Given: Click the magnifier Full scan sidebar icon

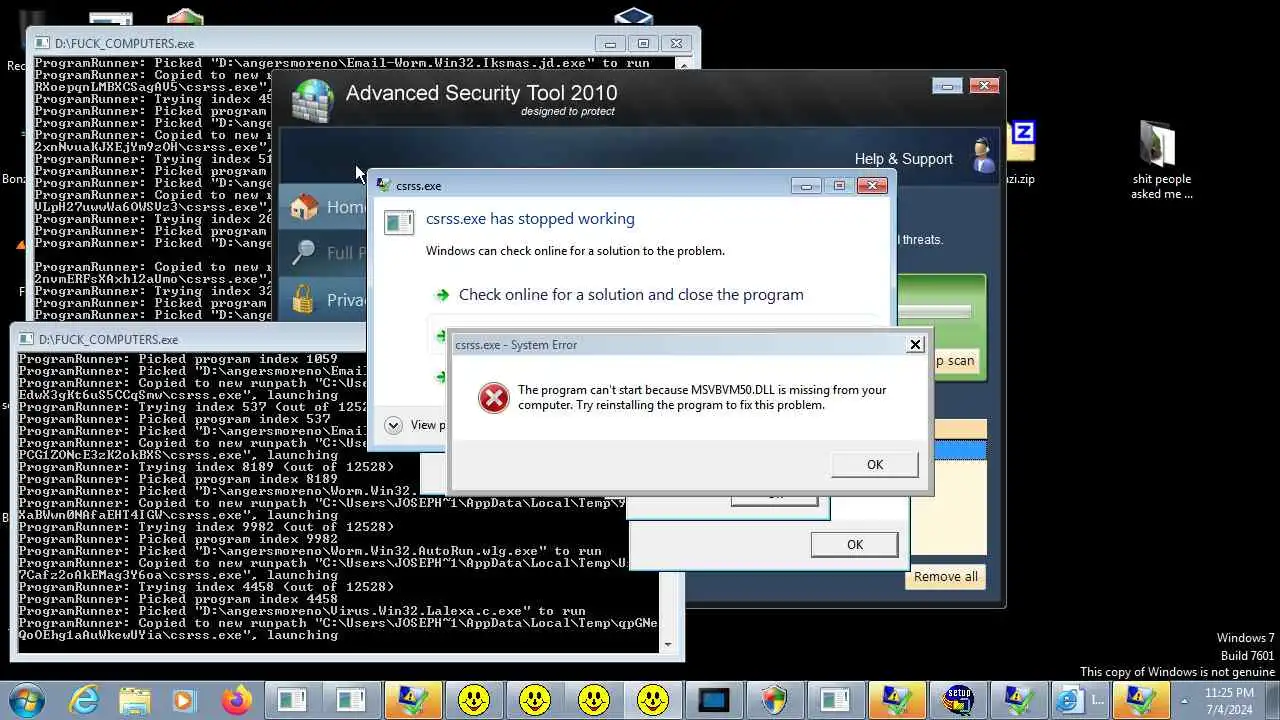Looking at the screenshot, I should [x=304, y=253].
